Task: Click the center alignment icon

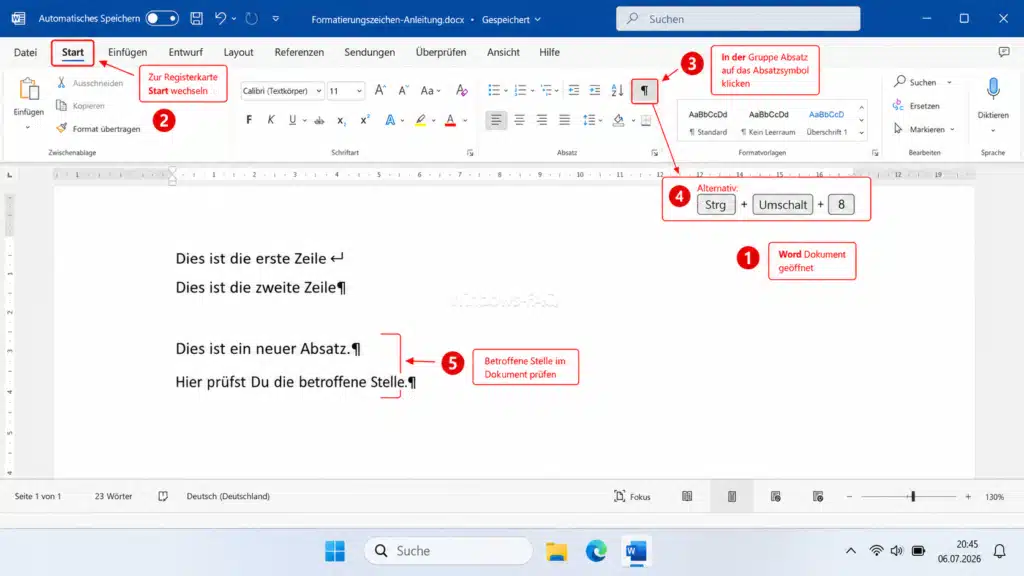Action: [x=519, y=120]
